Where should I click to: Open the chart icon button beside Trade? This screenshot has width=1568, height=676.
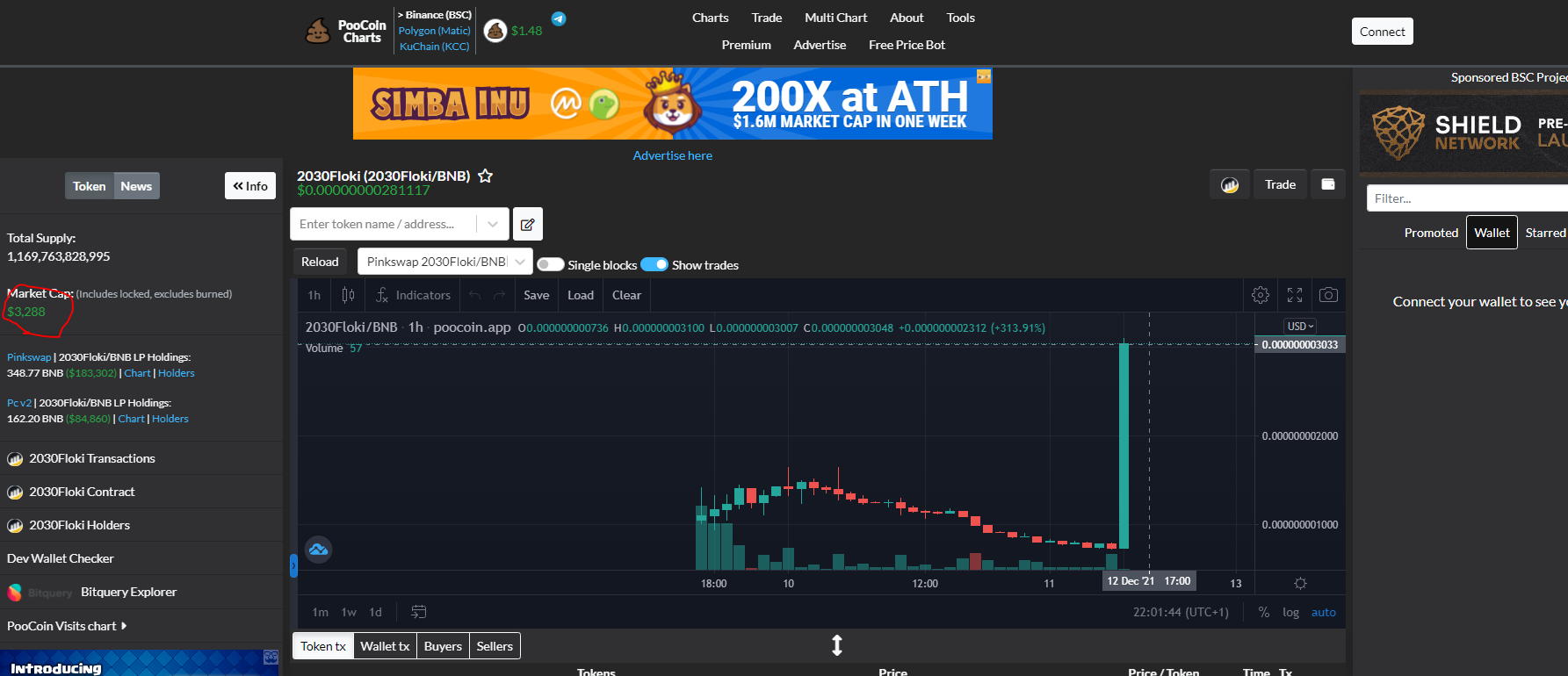(1230, 184)
